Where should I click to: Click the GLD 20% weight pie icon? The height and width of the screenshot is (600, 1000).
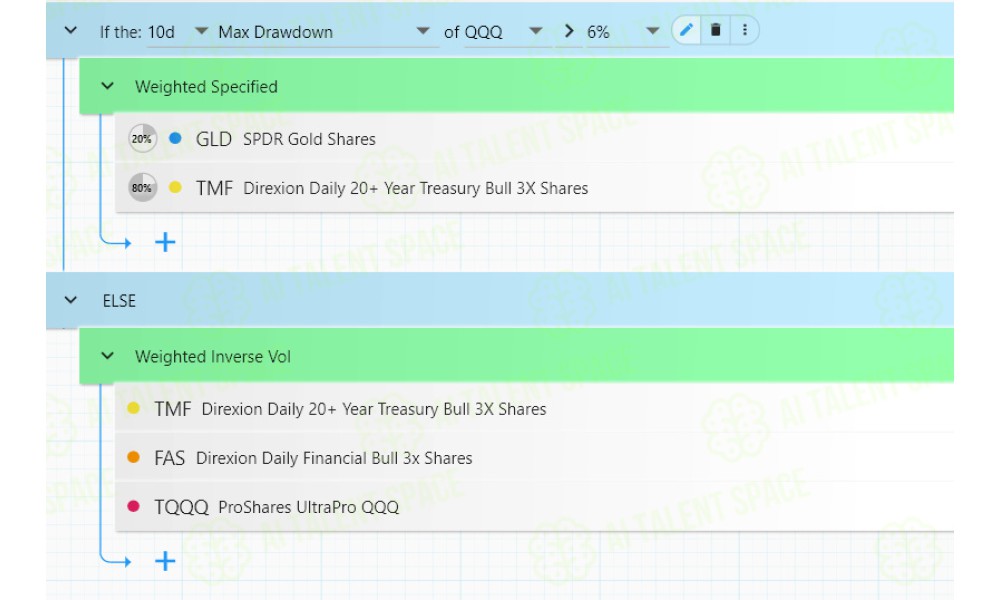142,138
